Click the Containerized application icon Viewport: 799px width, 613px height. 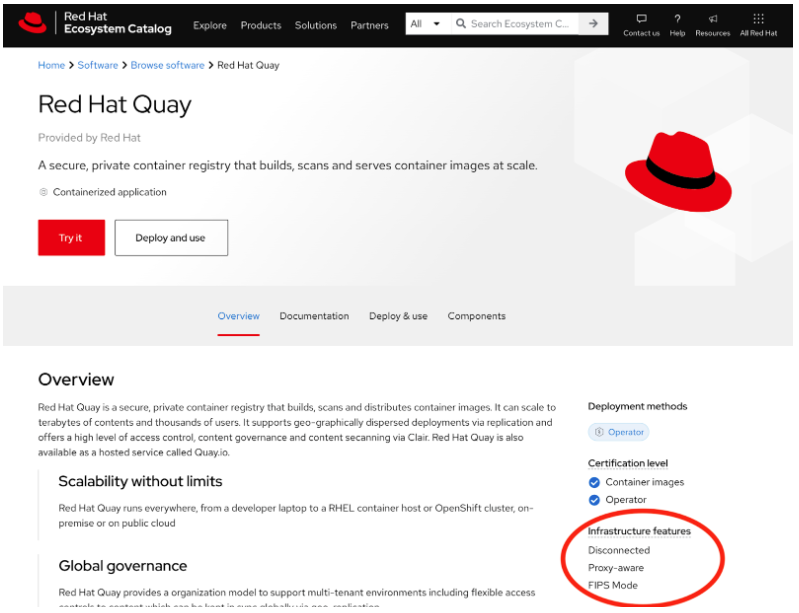coord(43,192)
